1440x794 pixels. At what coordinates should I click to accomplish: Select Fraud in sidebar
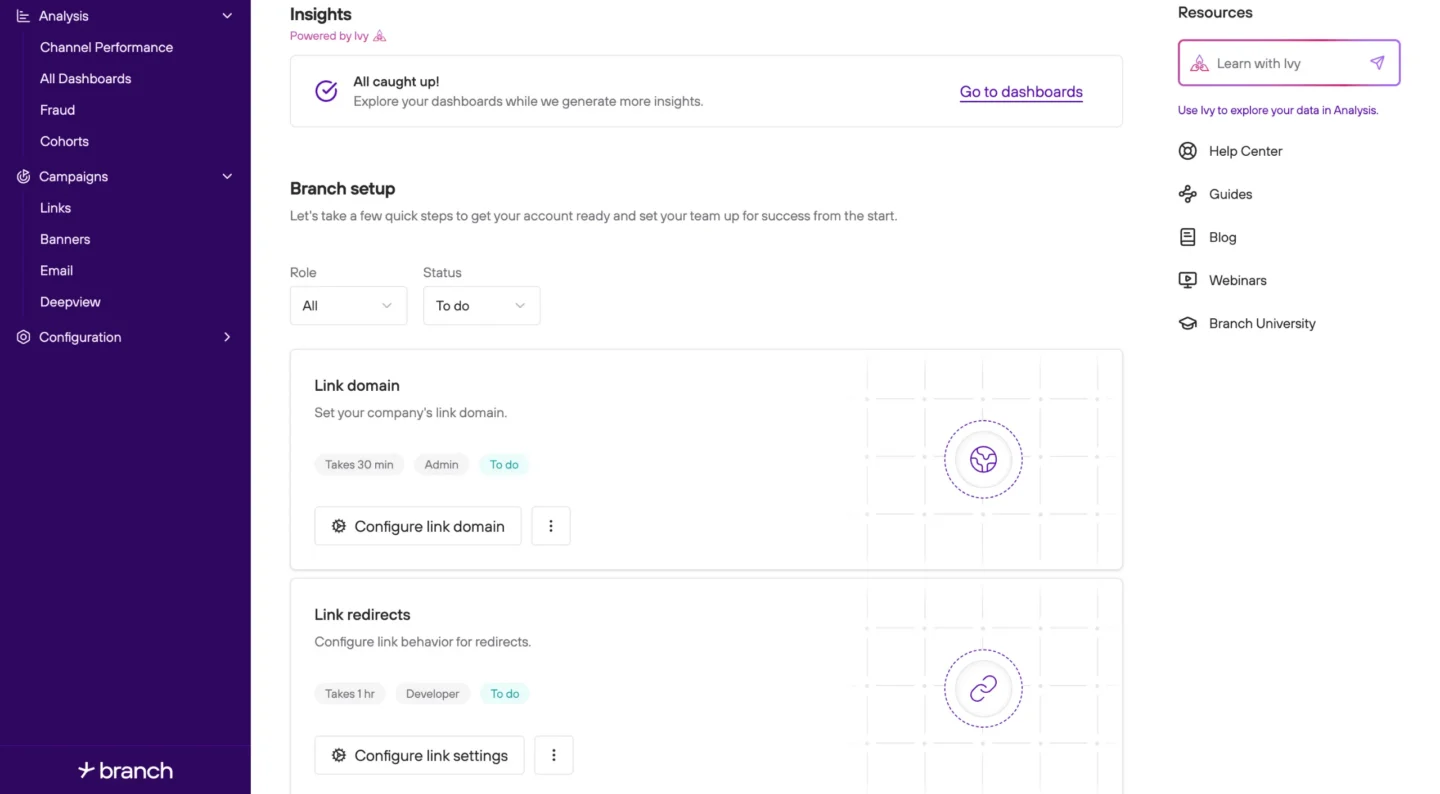point(57,110)
